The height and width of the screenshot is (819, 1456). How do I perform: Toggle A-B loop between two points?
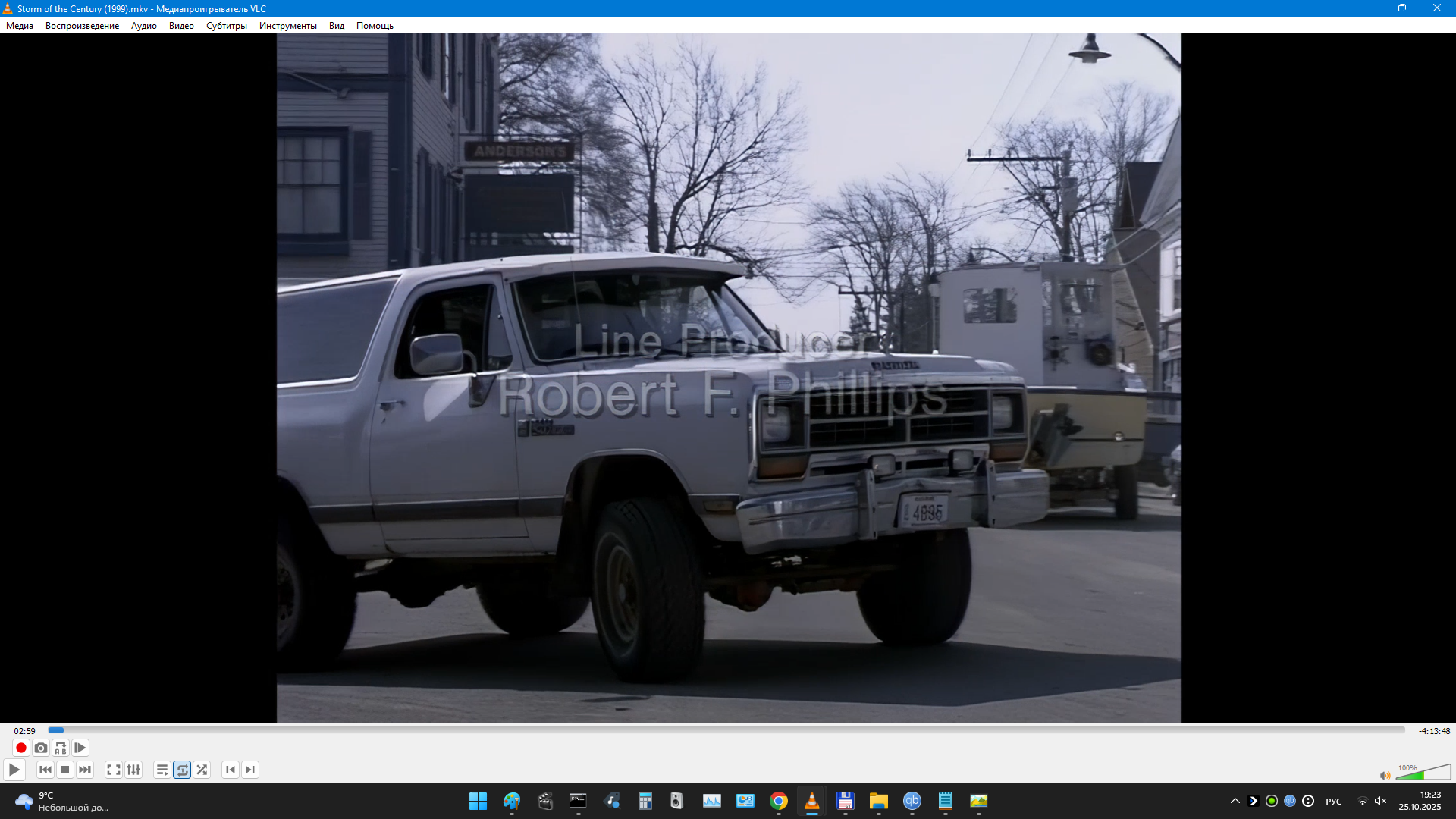point(61,748)
